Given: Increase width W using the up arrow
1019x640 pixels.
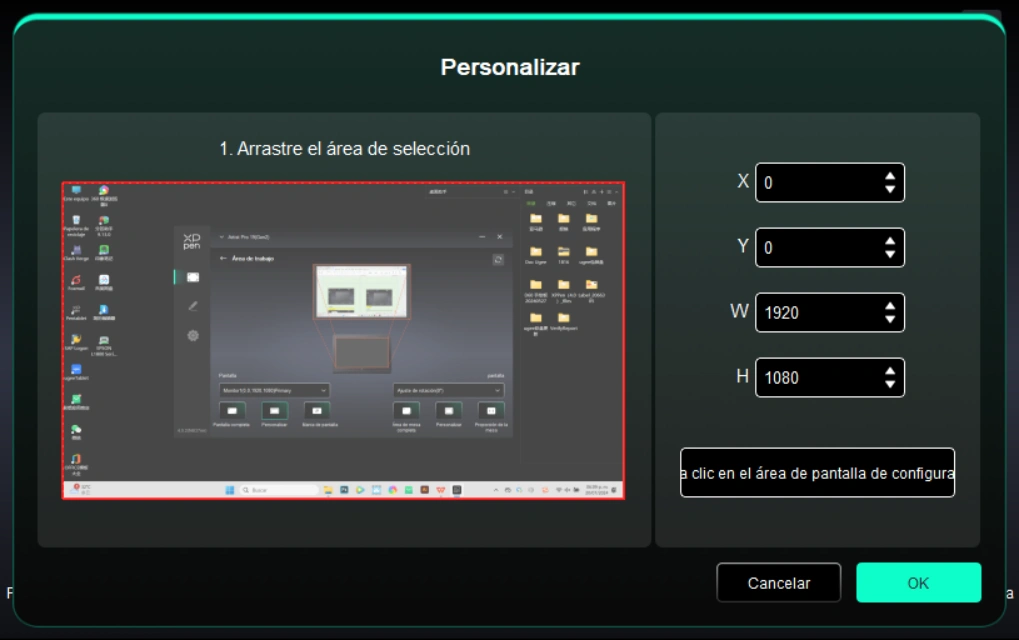Looking at the screenshot, I should pyautogui.click(x=890, y=307).
